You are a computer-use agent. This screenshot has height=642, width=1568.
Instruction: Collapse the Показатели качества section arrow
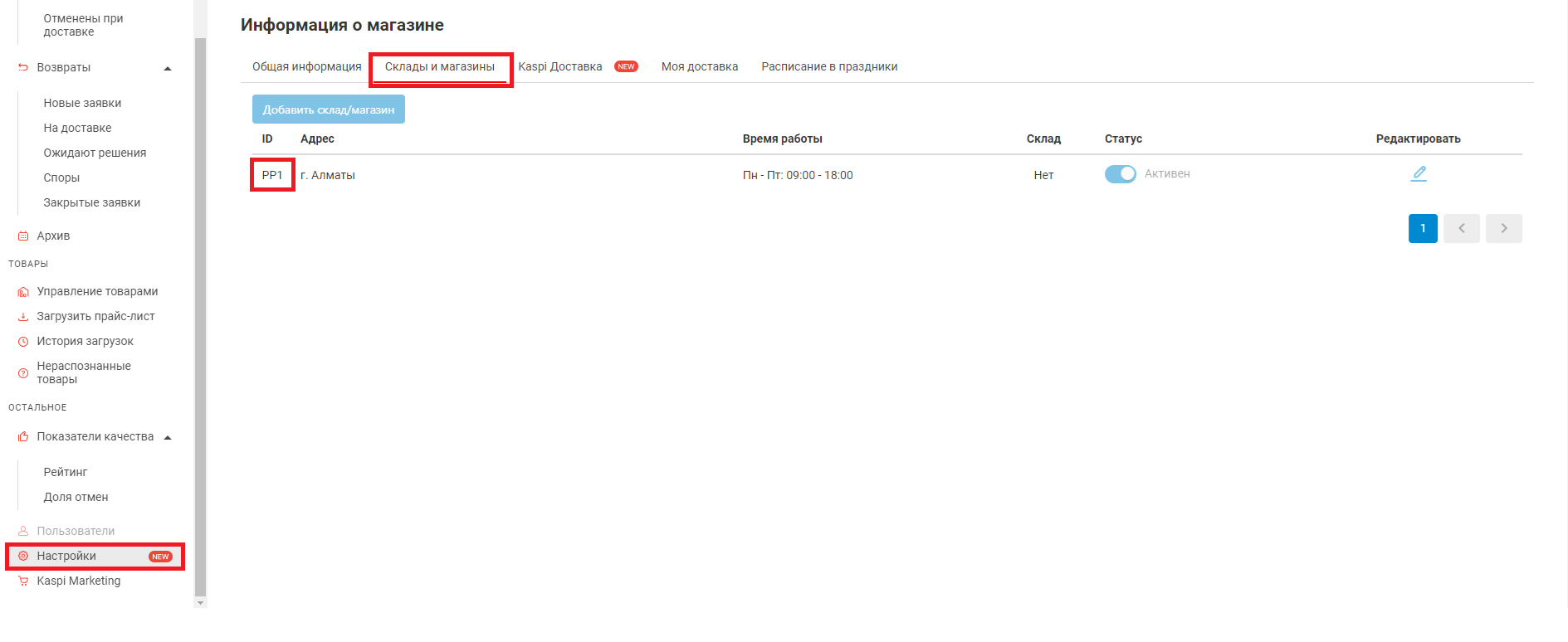168,437
